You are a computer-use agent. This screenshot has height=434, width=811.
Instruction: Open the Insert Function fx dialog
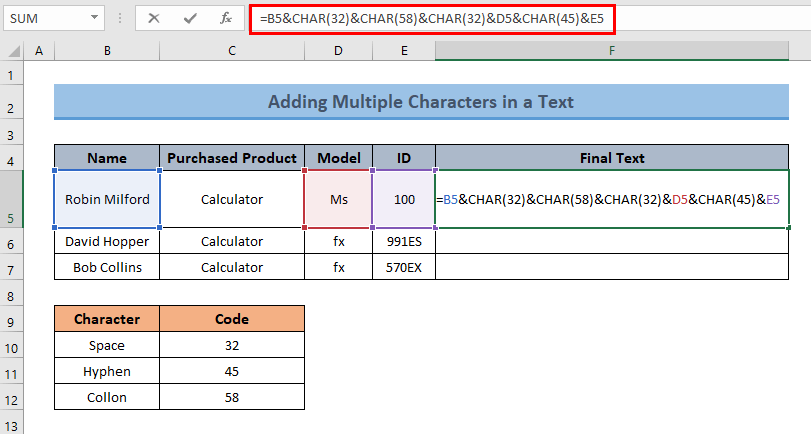[x=226, y=18]
